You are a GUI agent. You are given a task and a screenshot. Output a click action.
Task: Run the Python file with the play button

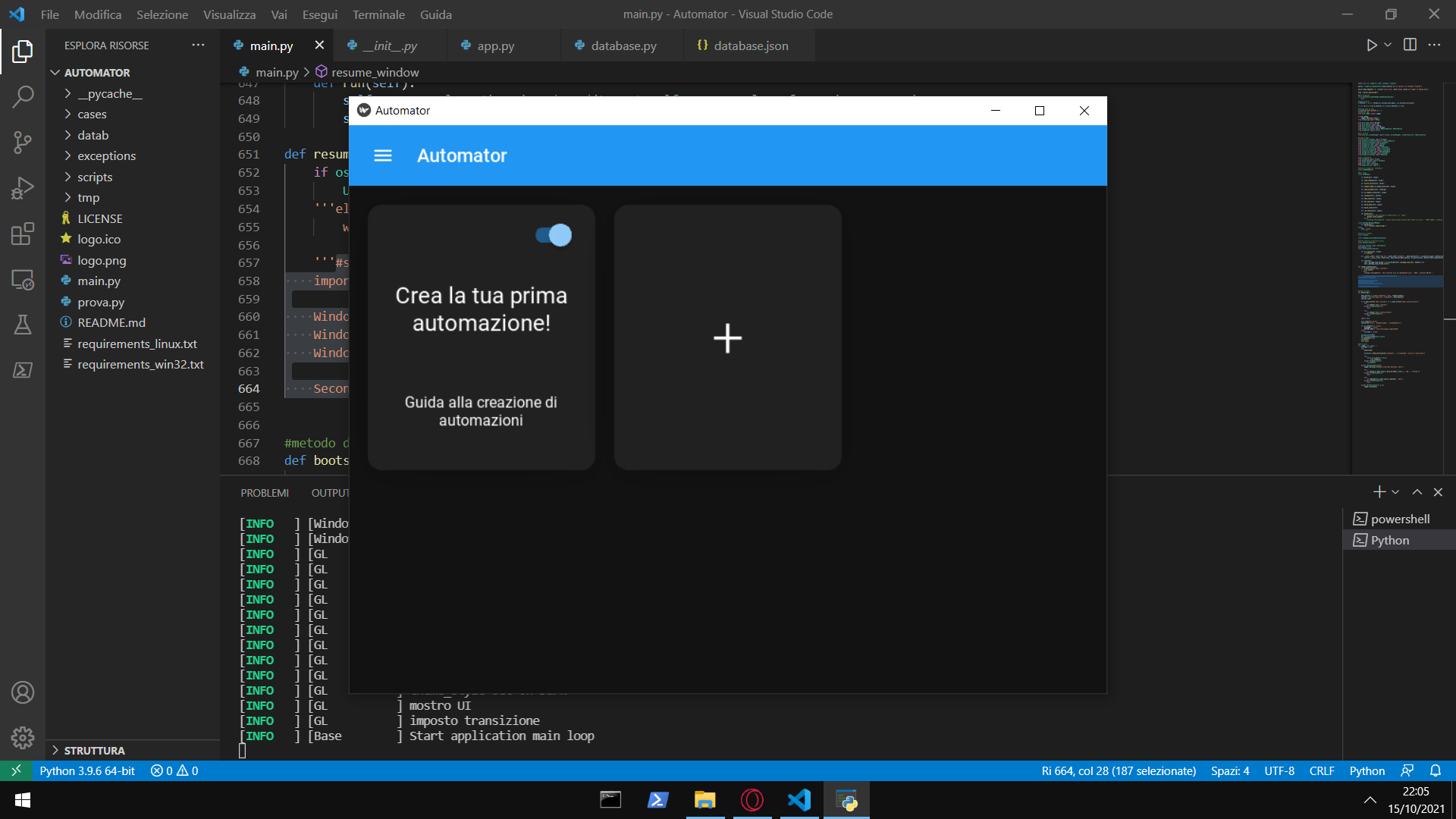pyautogui.click(x=1371, y=45)
